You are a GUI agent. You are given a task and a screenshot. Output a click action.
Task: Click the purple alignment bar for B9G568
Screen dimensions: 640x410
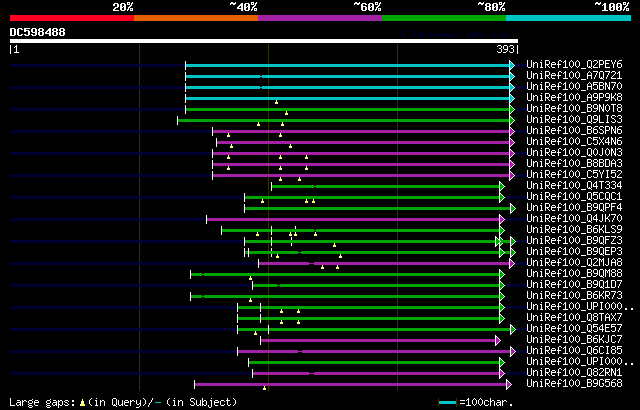350,385
